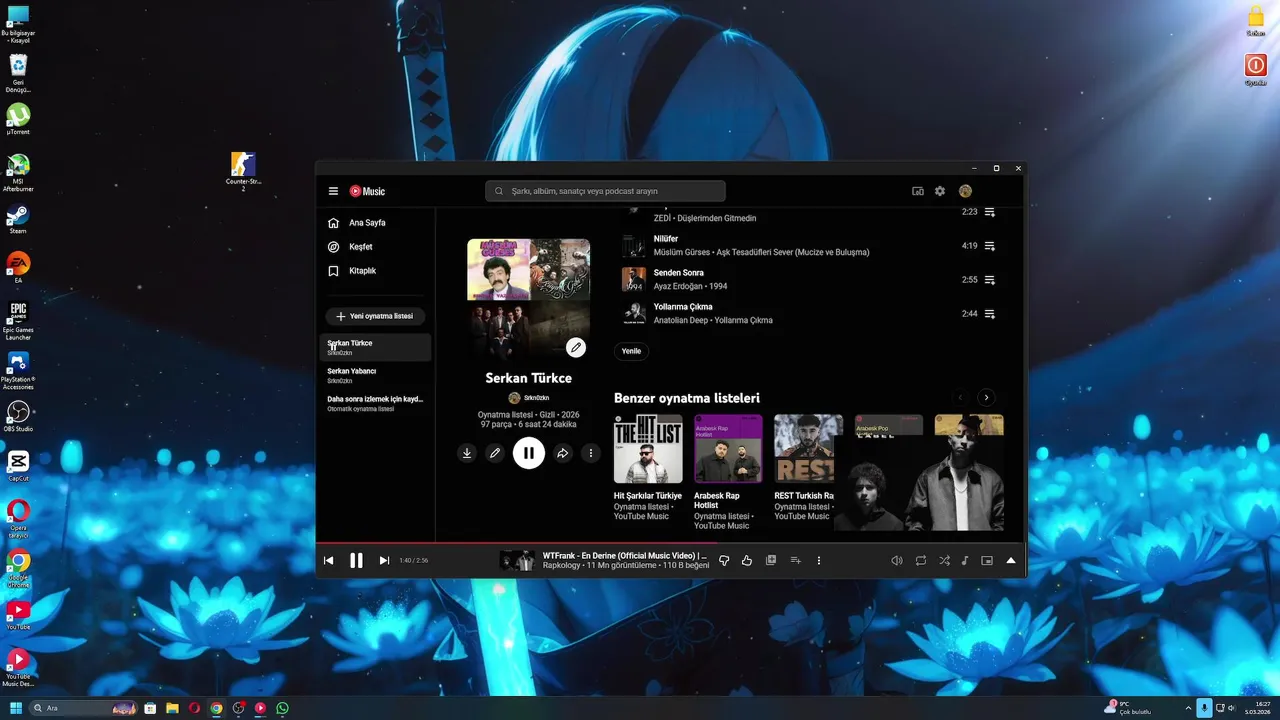
Task: Open queue menu for Nilüfer row
Action: point(990,246)
